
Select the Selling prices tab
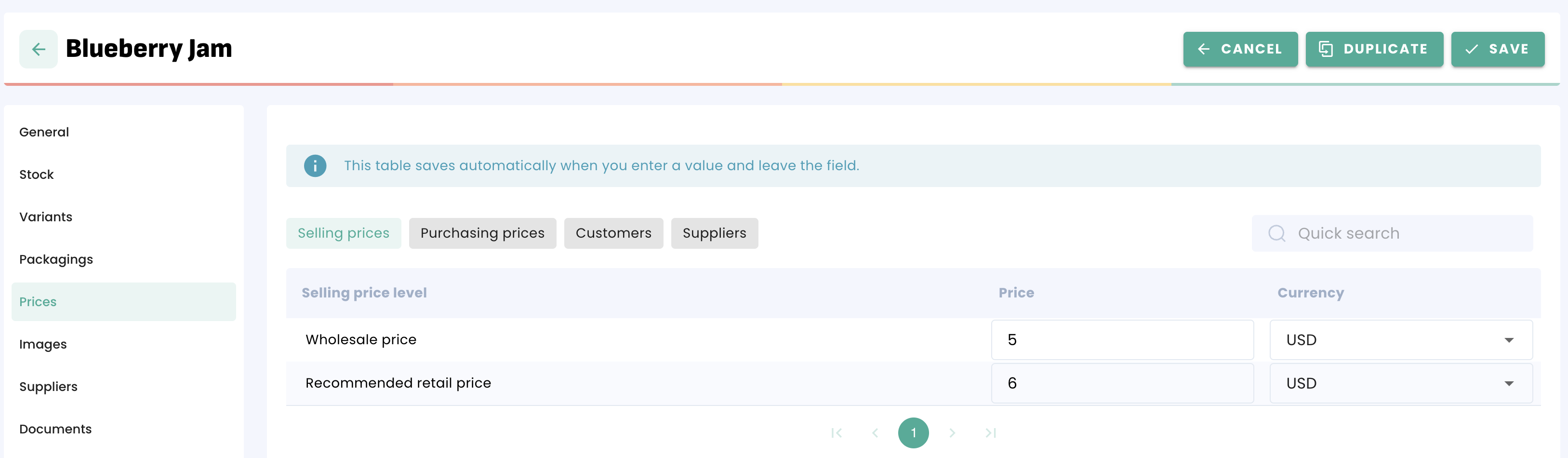pos(343,233)
